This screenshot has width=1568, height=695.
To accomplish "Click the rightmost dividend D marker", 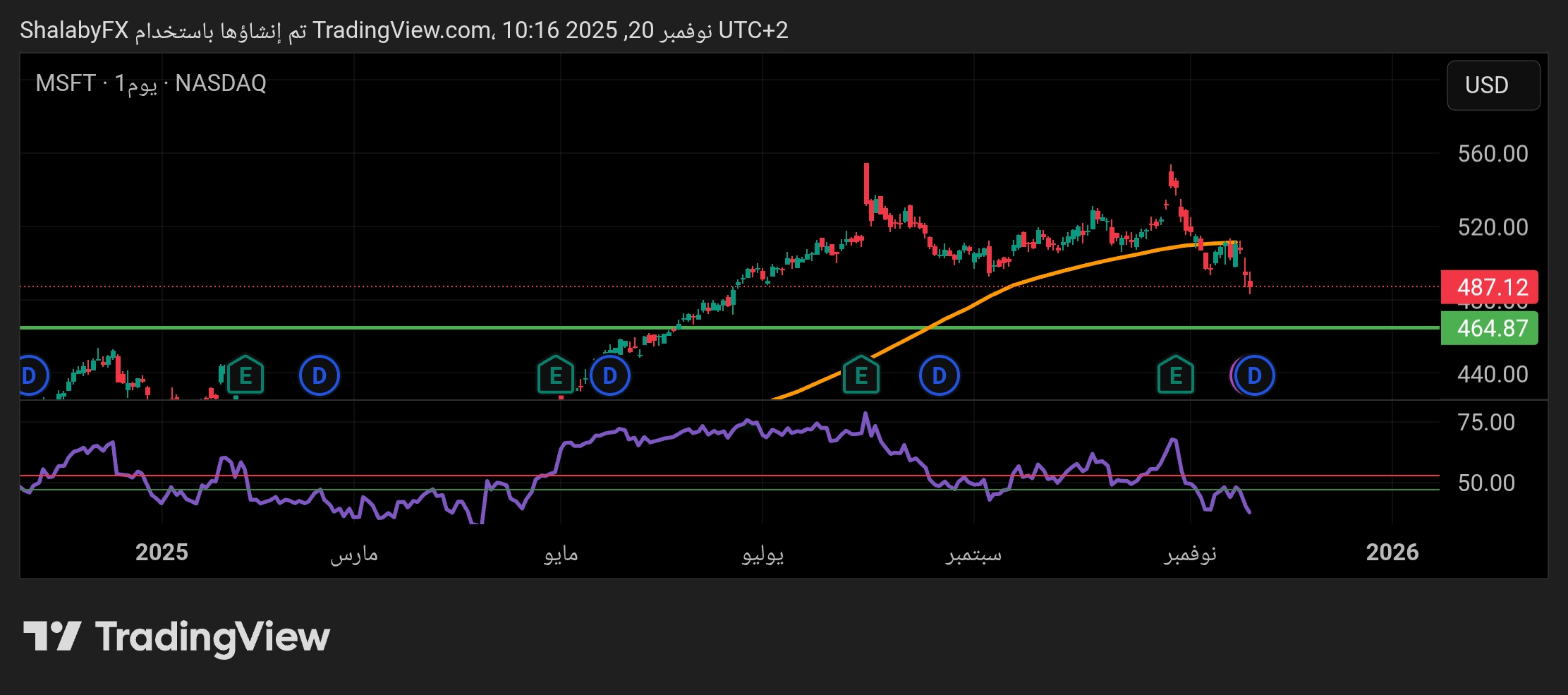I will coord(1255,375).
